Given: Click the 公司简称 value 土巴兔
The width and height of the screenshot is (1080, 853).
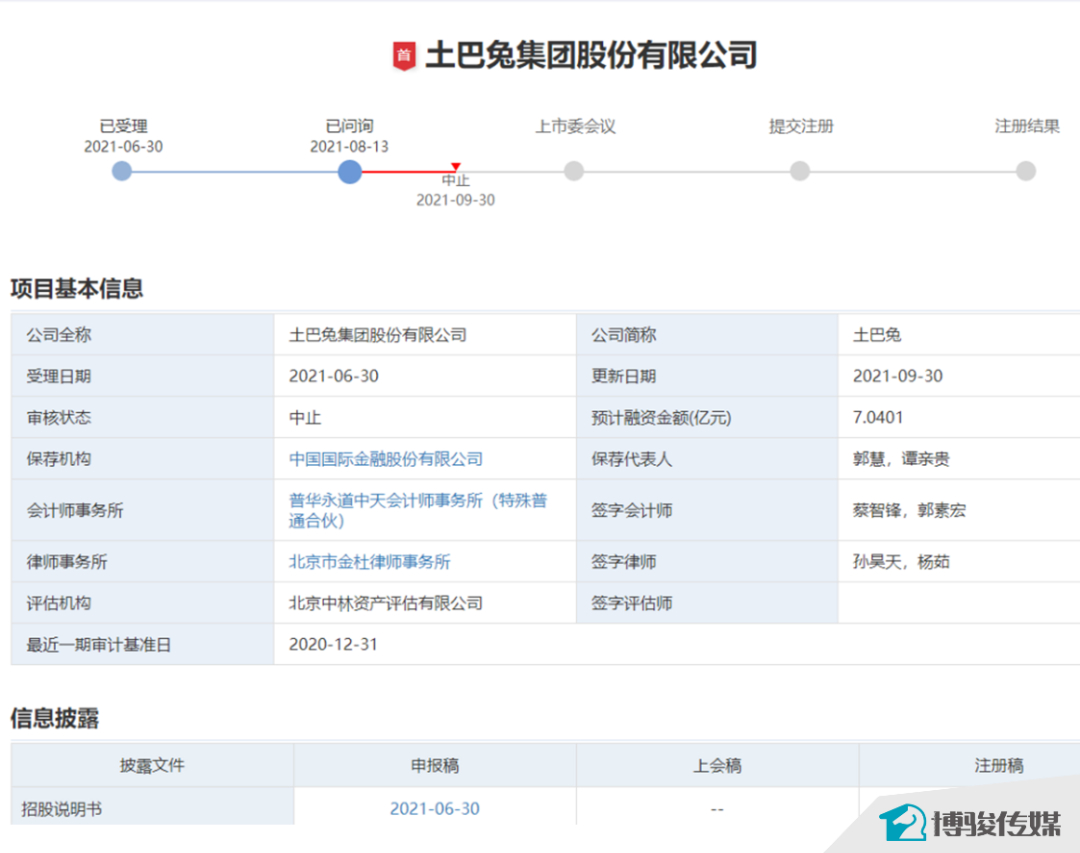Looking at the screenshot, I should pos(877,335).
